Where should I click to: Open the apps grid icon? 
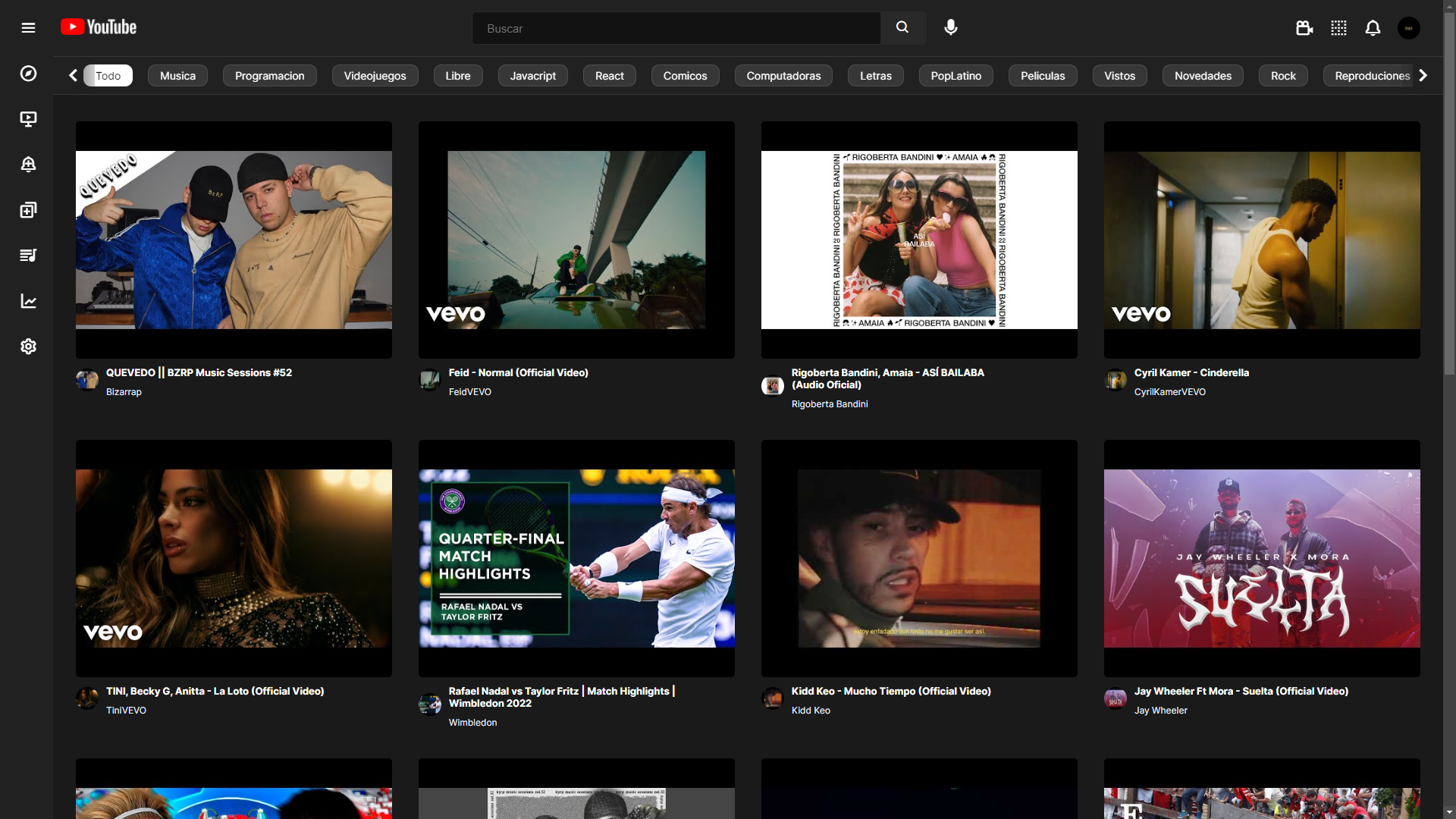click(1338, 28)
